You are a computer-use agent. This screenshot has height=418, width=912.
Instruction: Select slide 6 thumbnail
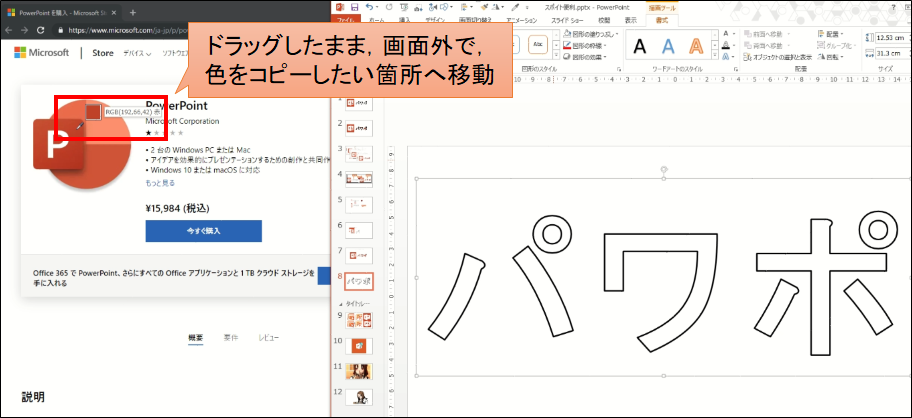[359, 230]
